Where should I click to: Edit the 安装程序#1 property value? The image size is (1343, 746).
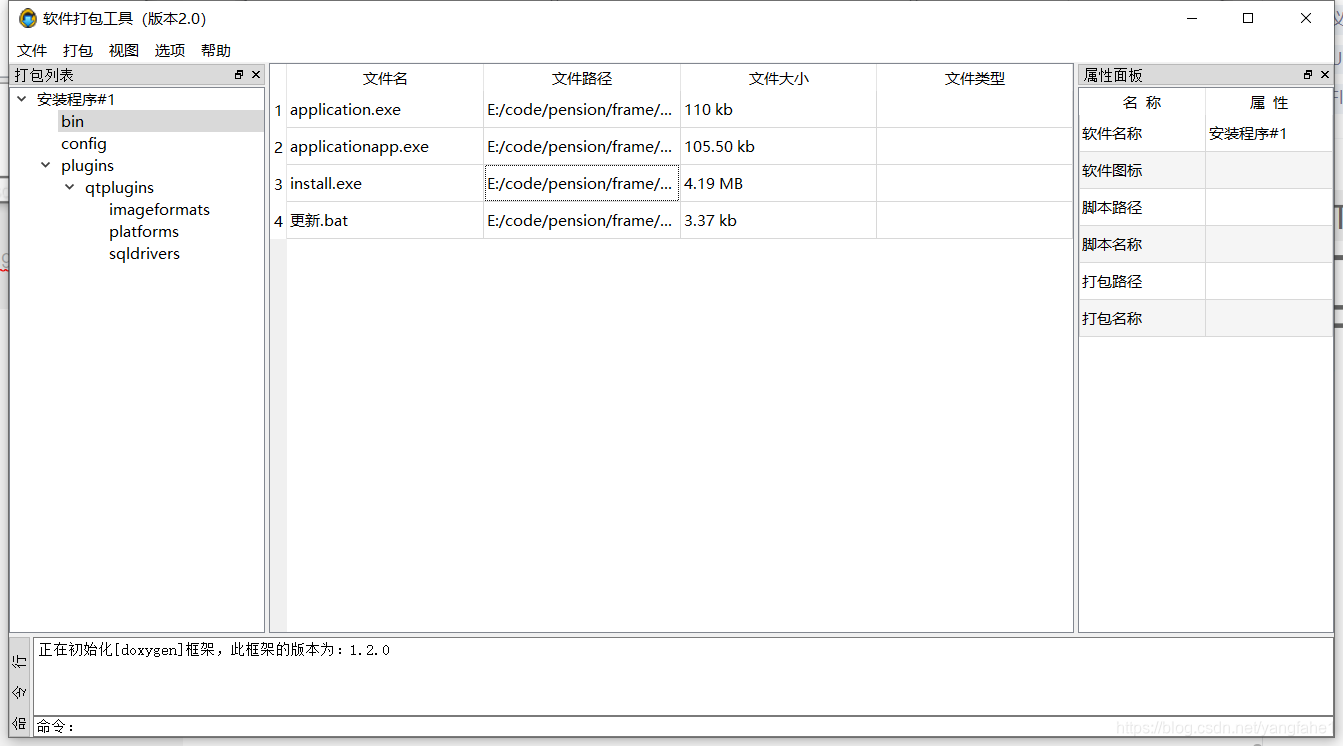(x=1269, y=134)
